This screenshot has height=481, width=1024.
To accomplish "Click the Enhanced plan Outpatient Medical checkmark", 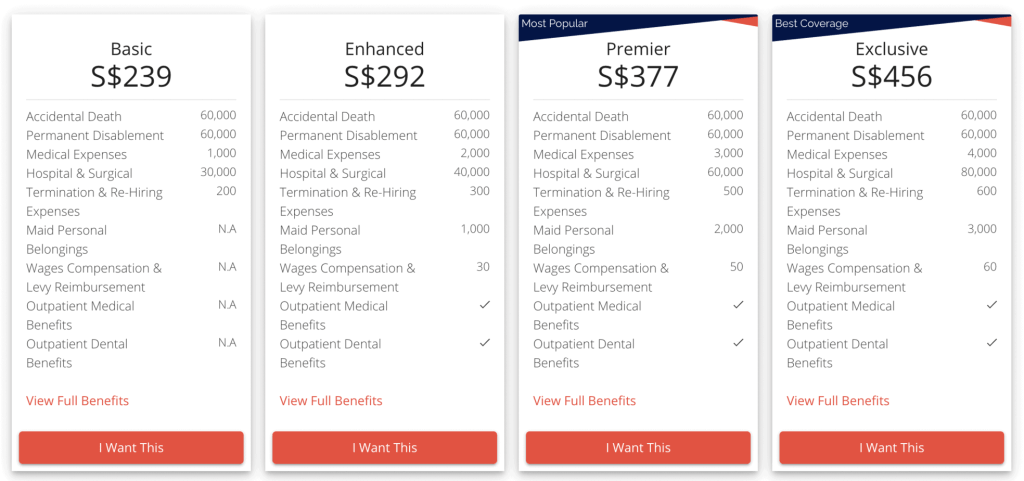I will point(485,305).
